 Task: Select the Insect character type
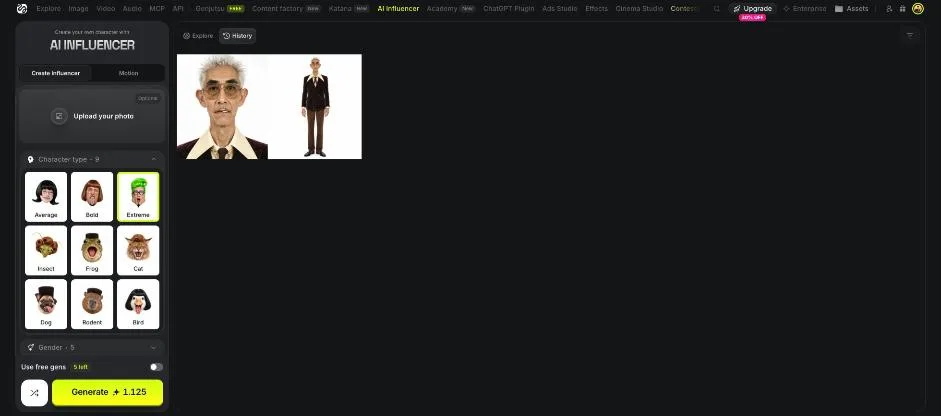tap(46, 250)
